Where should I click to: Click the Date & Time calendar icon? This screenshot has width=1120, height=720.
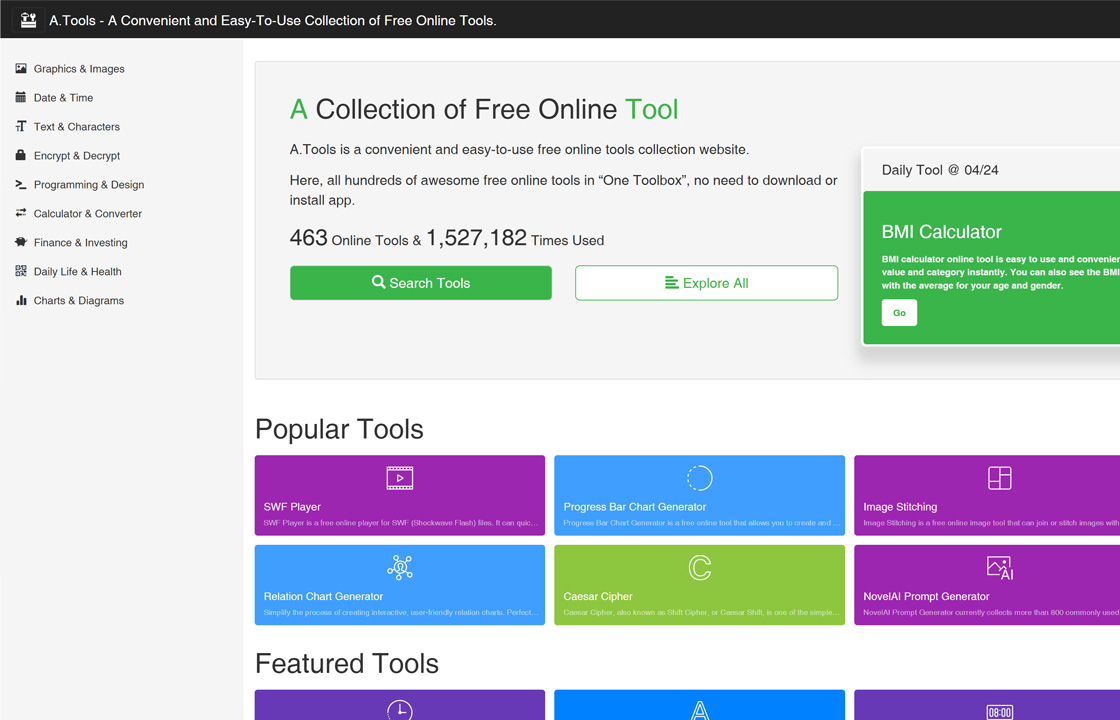click(21, 97)
